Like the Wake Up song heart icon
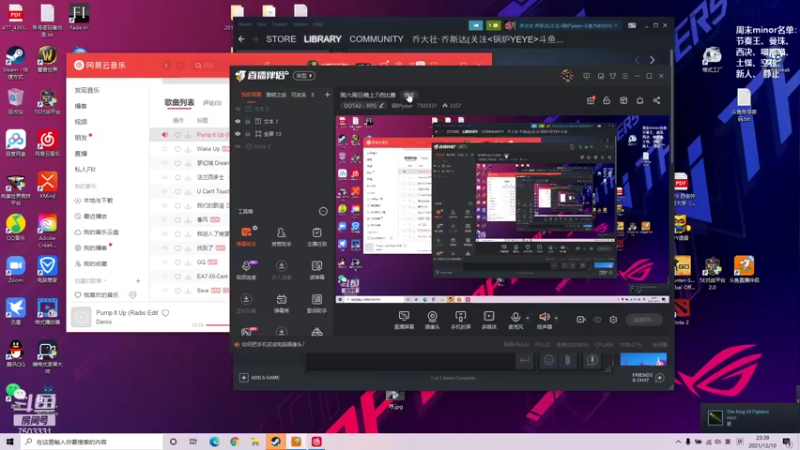 tap(178, 149)
